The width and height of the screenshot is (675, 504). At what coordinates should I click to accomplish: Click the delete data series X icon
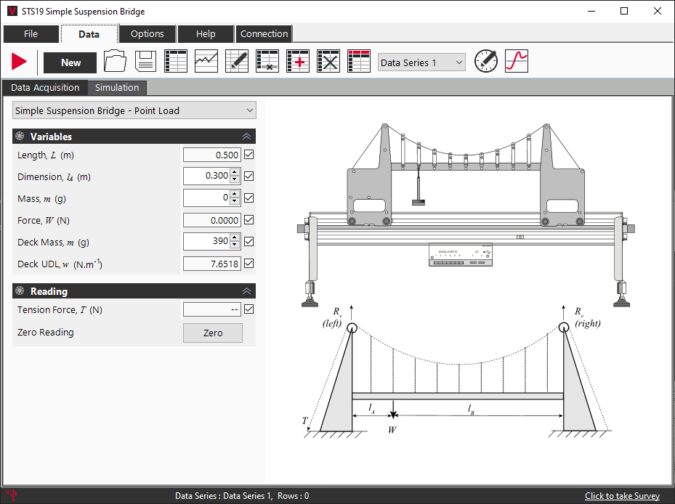(x=328, y=61)
